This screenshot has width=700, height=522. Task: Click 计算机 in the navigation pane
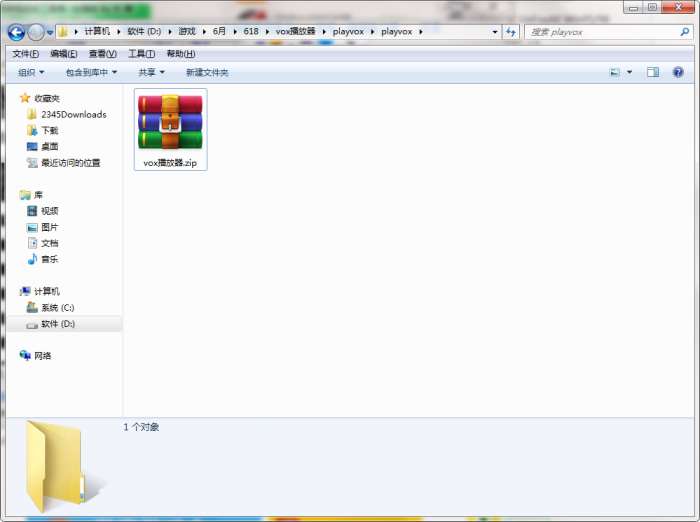coord(47,291)
